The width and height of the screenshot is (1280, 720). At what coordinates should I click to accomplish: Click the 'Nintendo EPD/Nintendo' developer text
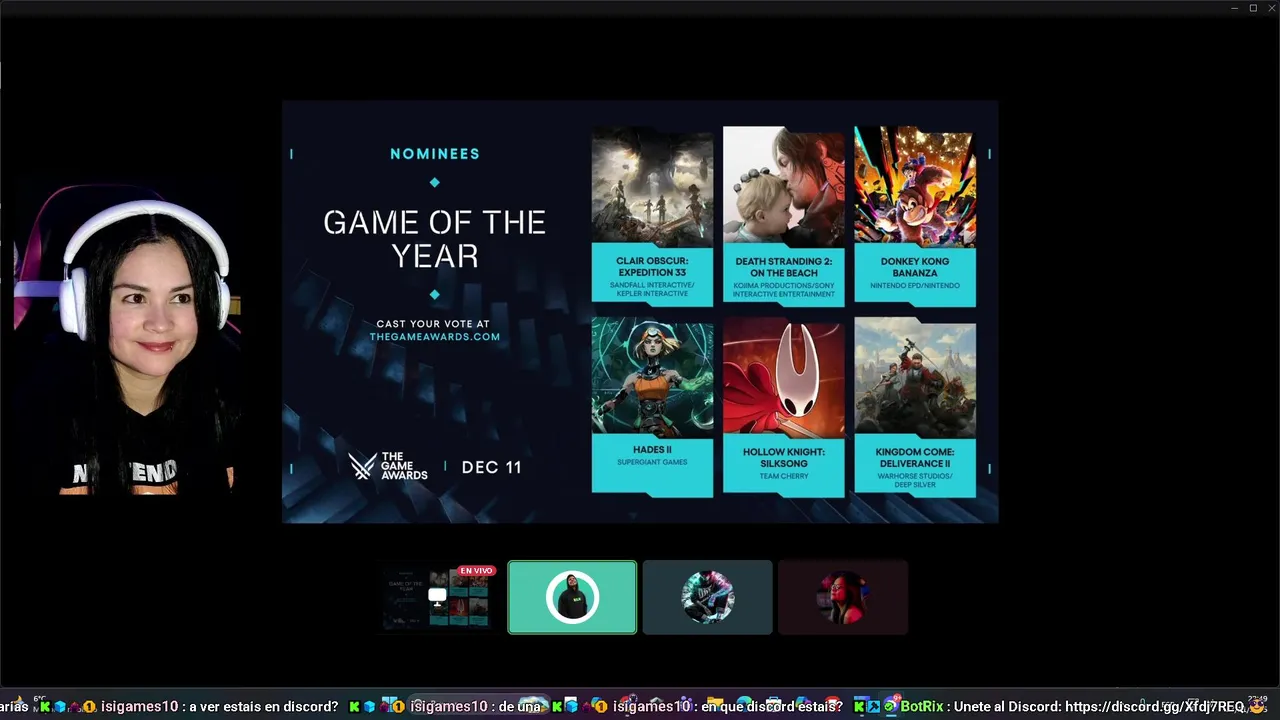tap(915, 286)
